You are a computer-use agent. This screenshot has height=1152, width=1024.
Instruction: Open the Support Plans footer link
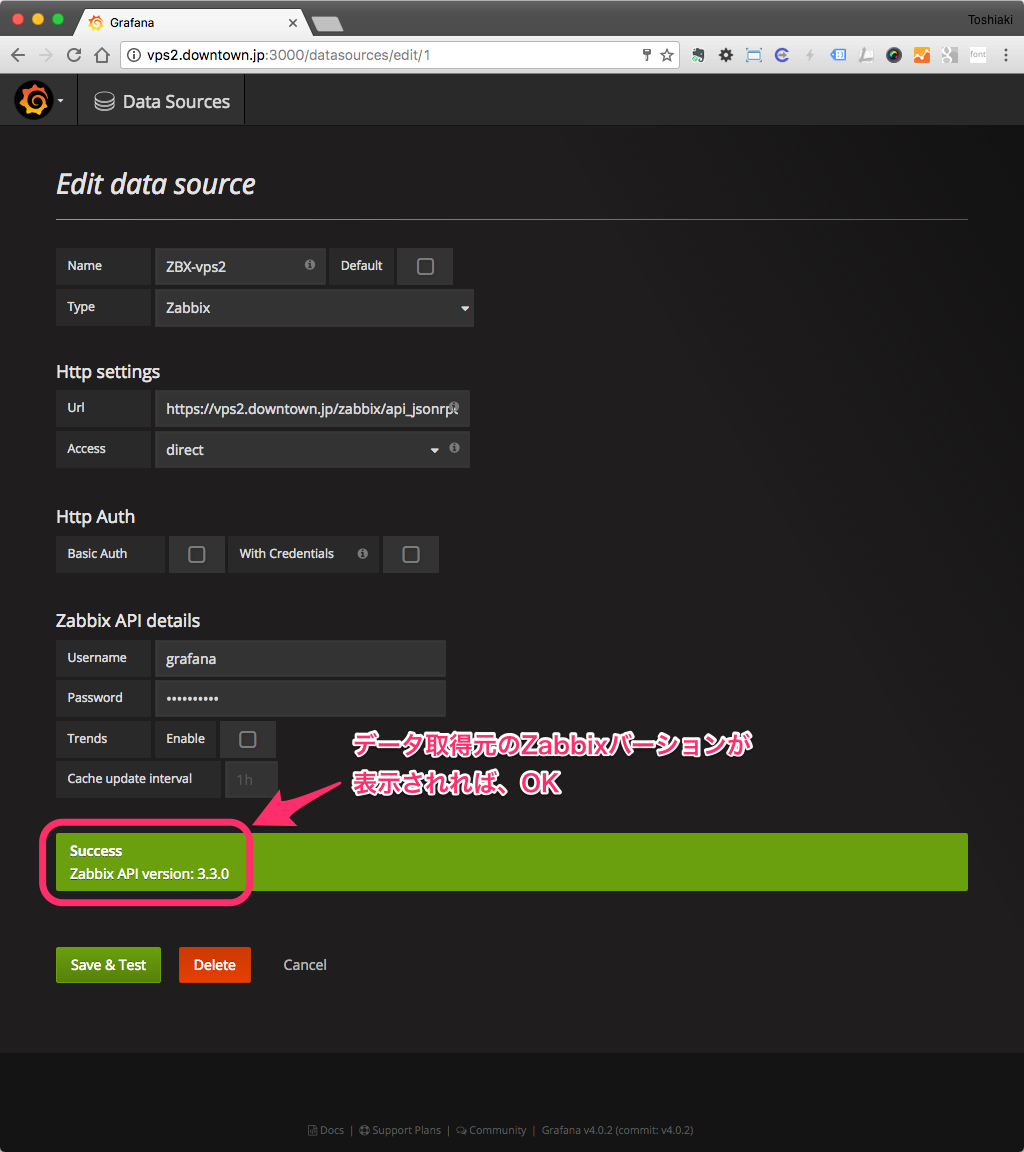(x=400, y=1130)
